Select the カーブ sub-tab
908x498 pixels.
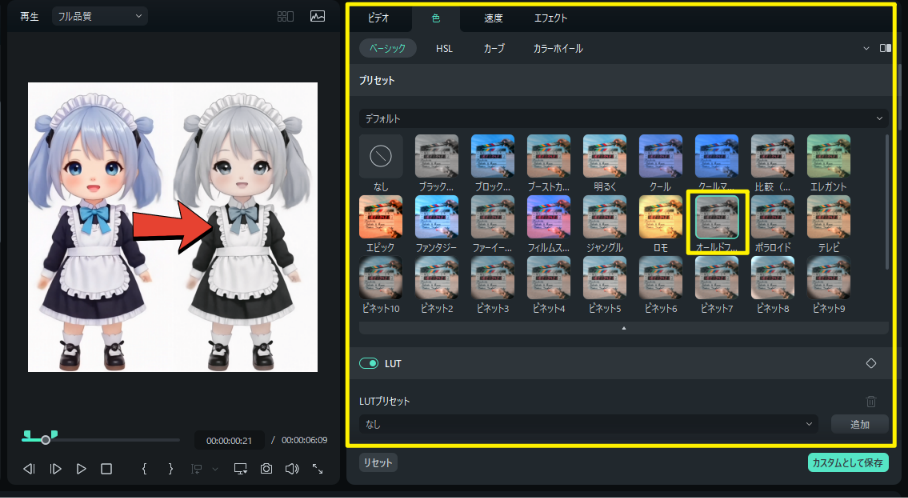[x=494, y=49]
